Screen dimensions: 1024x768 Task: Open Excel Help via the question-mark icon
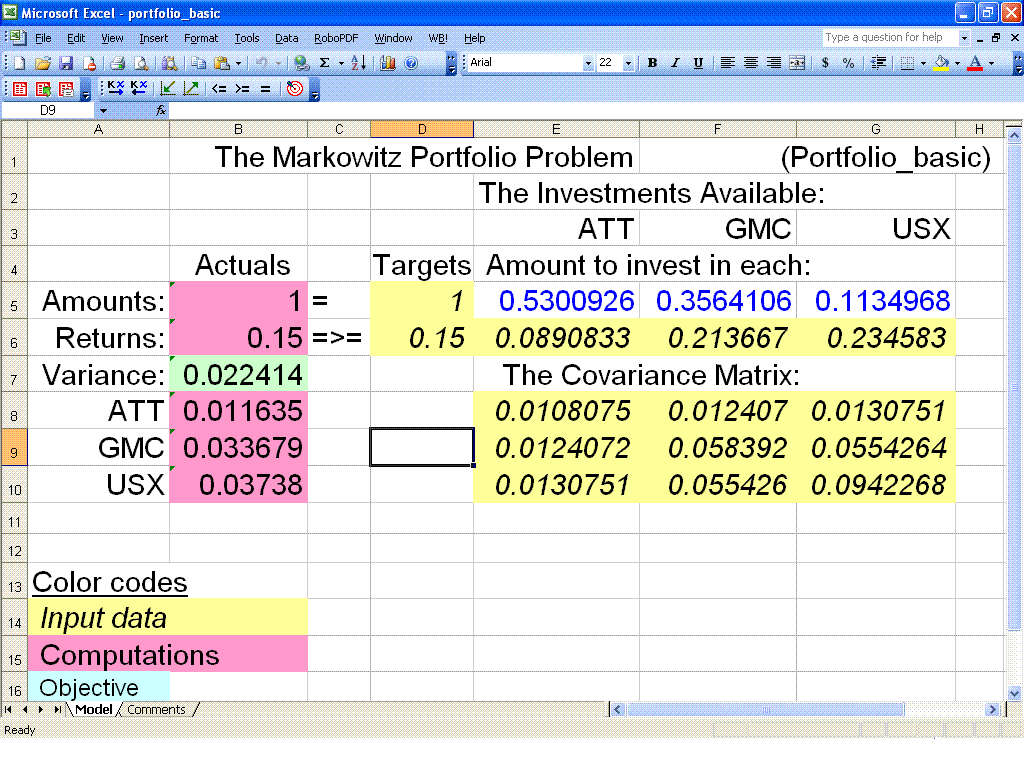[411, 63]
